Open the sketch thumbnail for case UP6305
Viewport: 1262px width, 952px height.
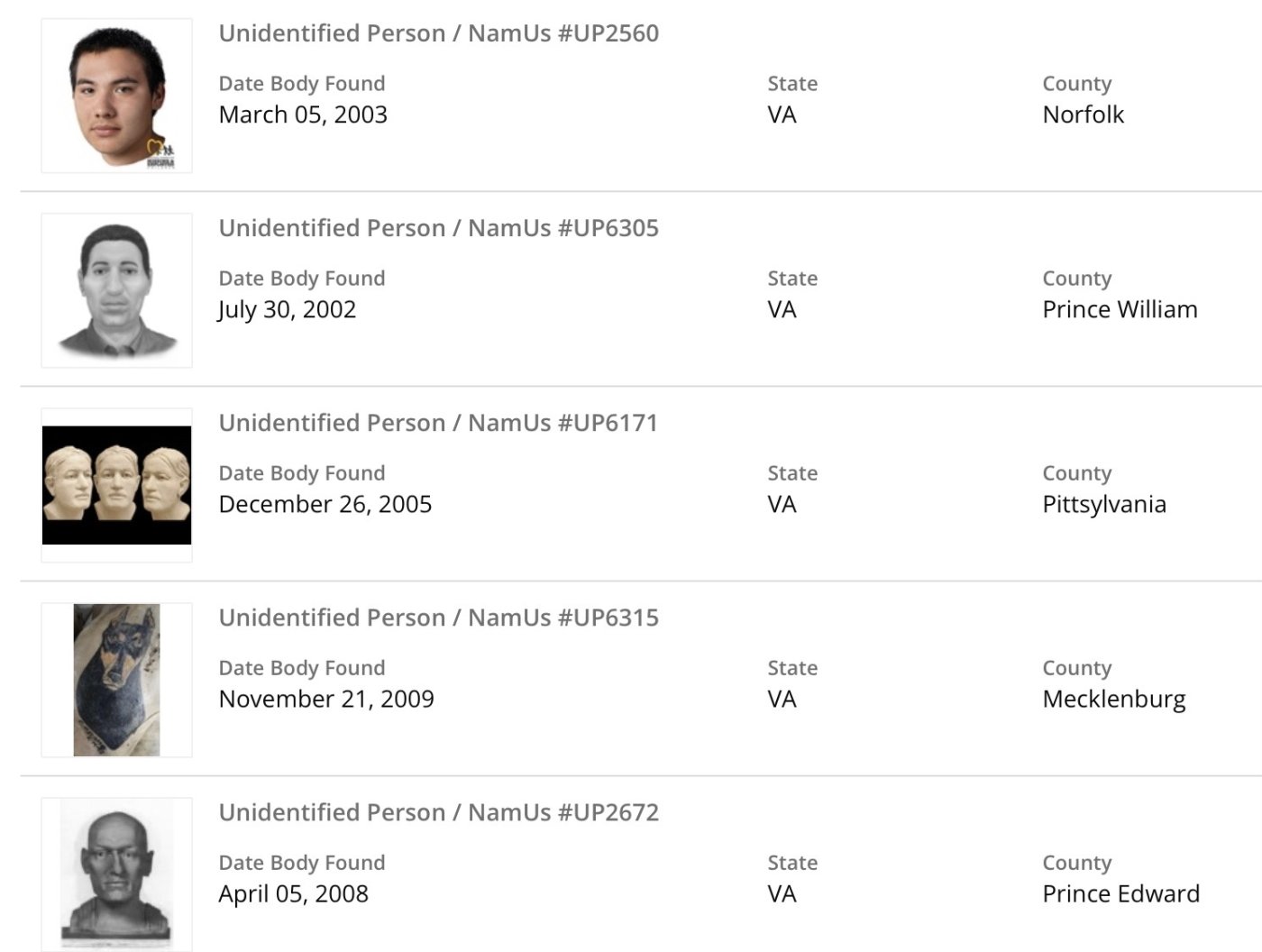[116, 290]
